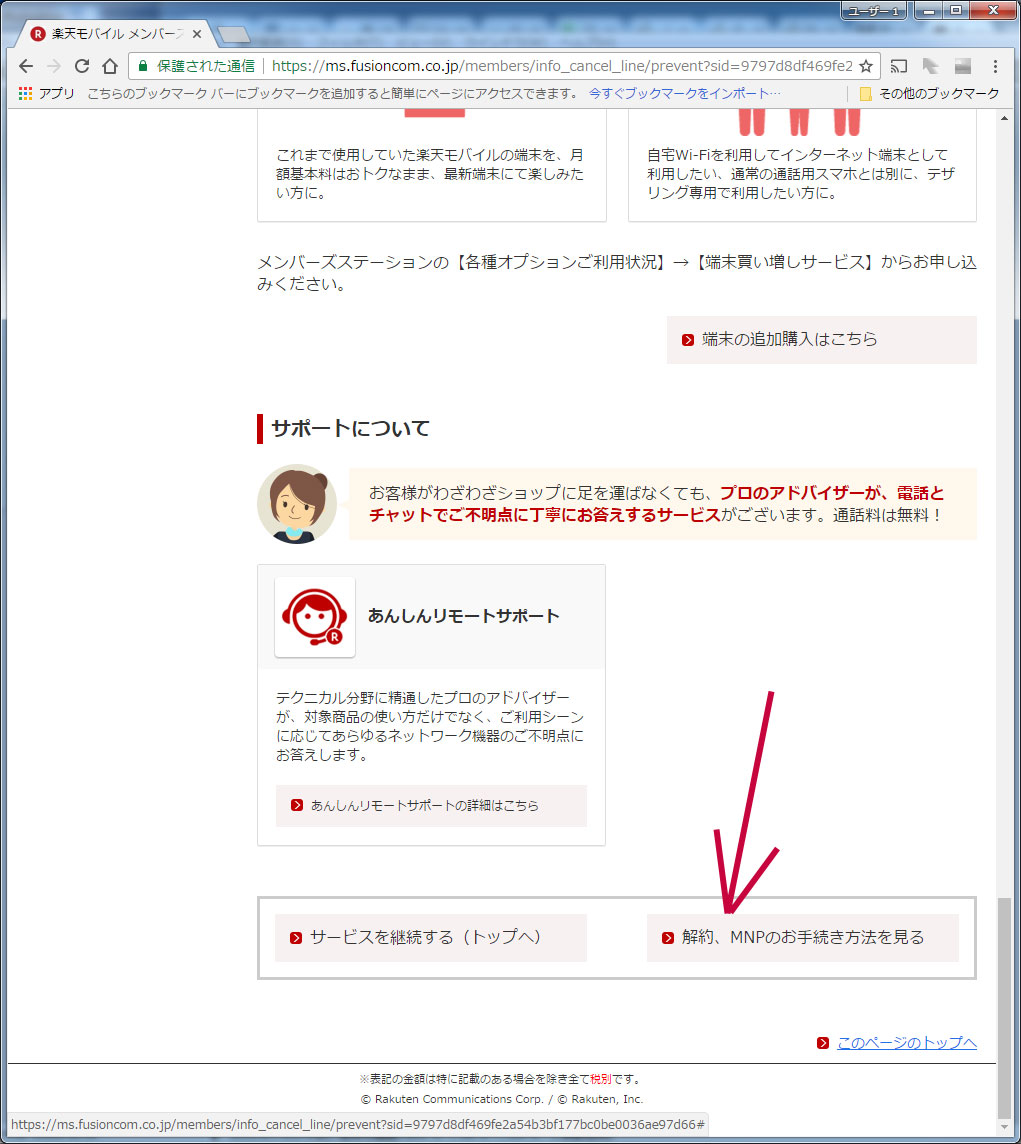The width and height of the screenshot is (1021, 1144).
Task: Click 端末の追加購入はこちら button
Action: 821,340
